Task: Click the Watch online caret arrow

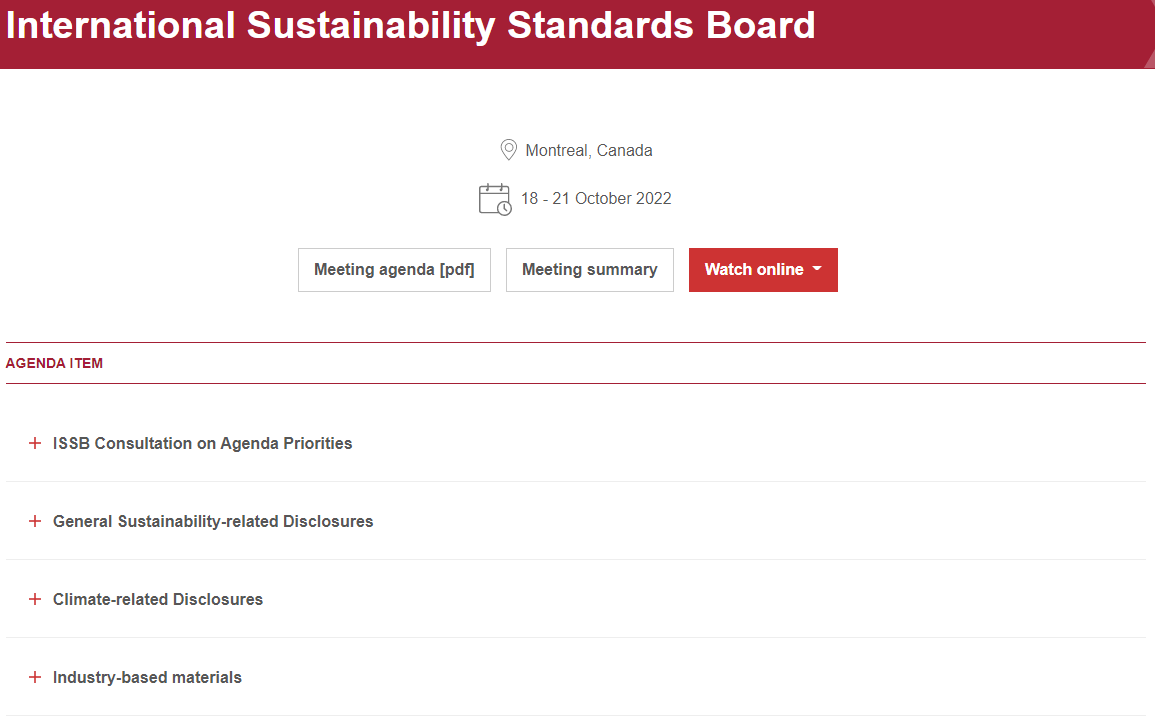Action: (817, 269)
